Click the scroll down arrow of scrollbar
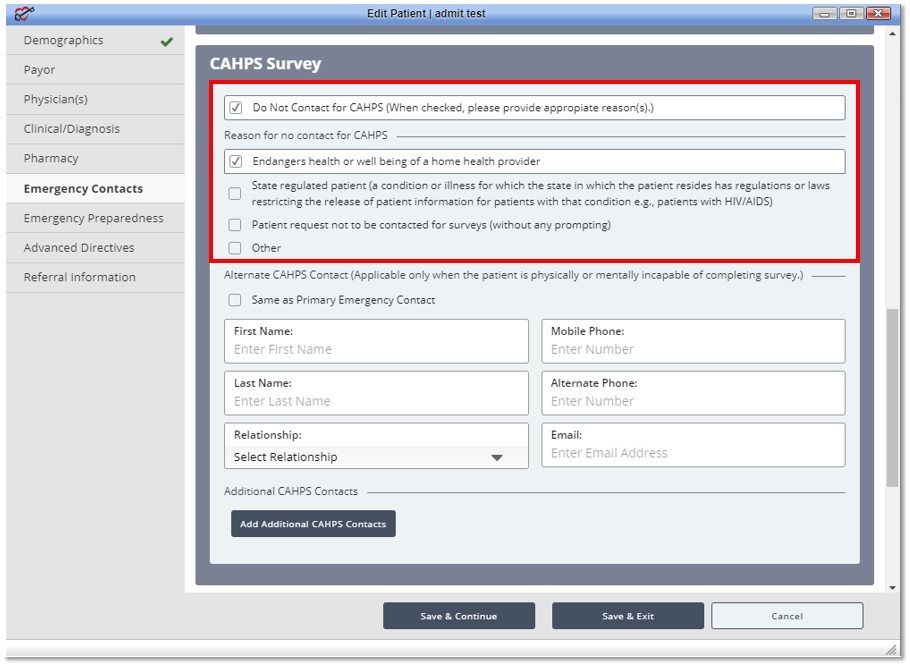 (x=892, y=588)
